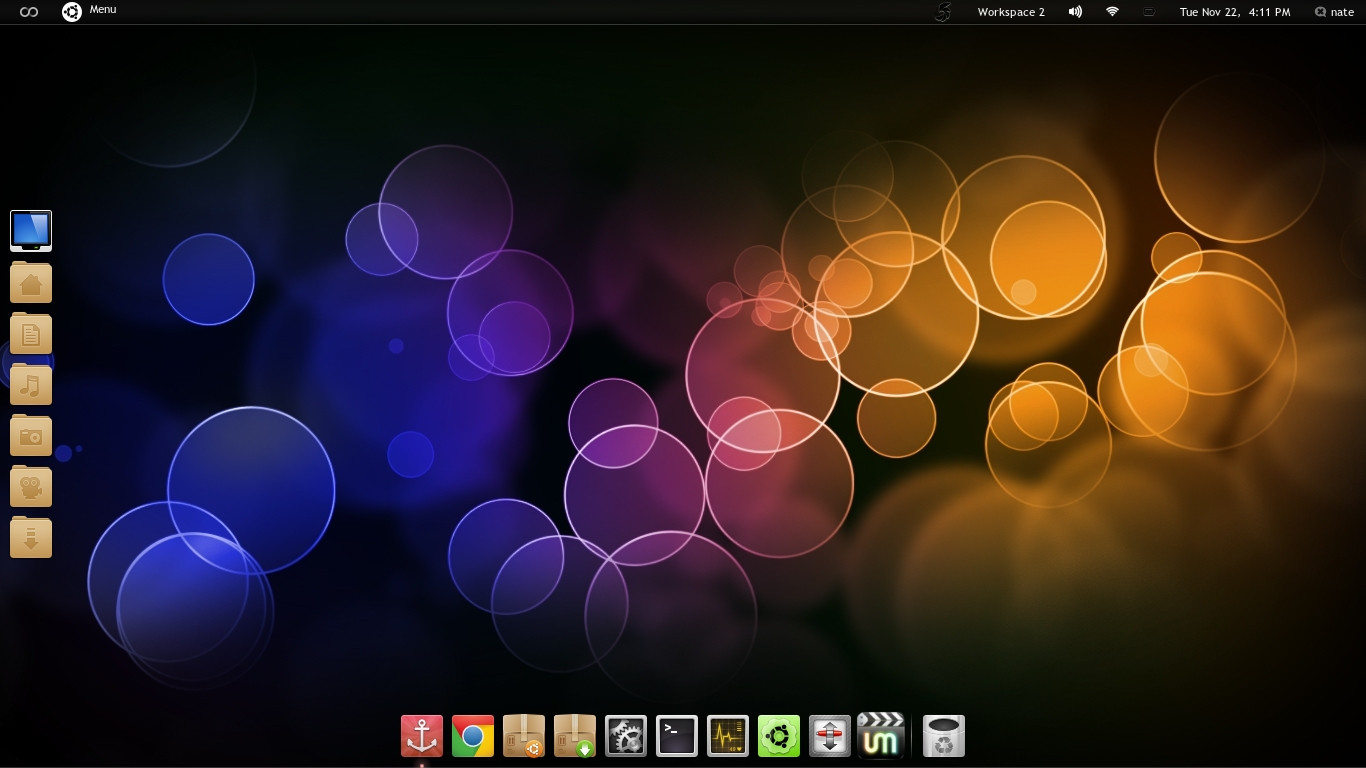Open the package installer with green arrow
This screenshot has width=1366, height=768.
point(575,736)
